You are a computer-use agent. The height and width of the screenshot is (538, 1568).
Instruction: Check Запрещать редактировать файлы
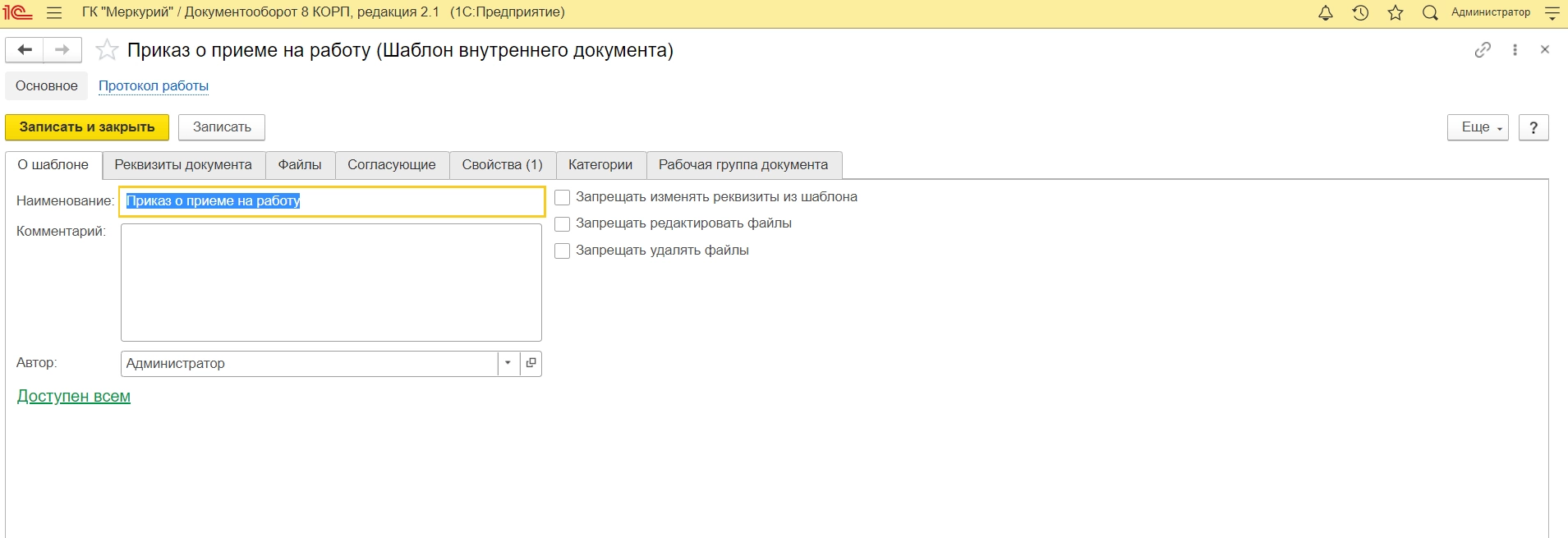(x=563, y=224)
